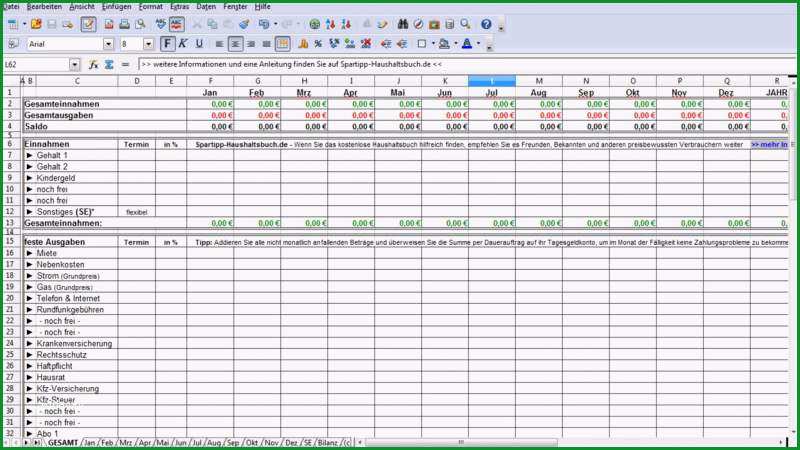The width and height of the screenshot is (800, 450).
Task: Run the spelling check
Action: (x=161, y=24)
